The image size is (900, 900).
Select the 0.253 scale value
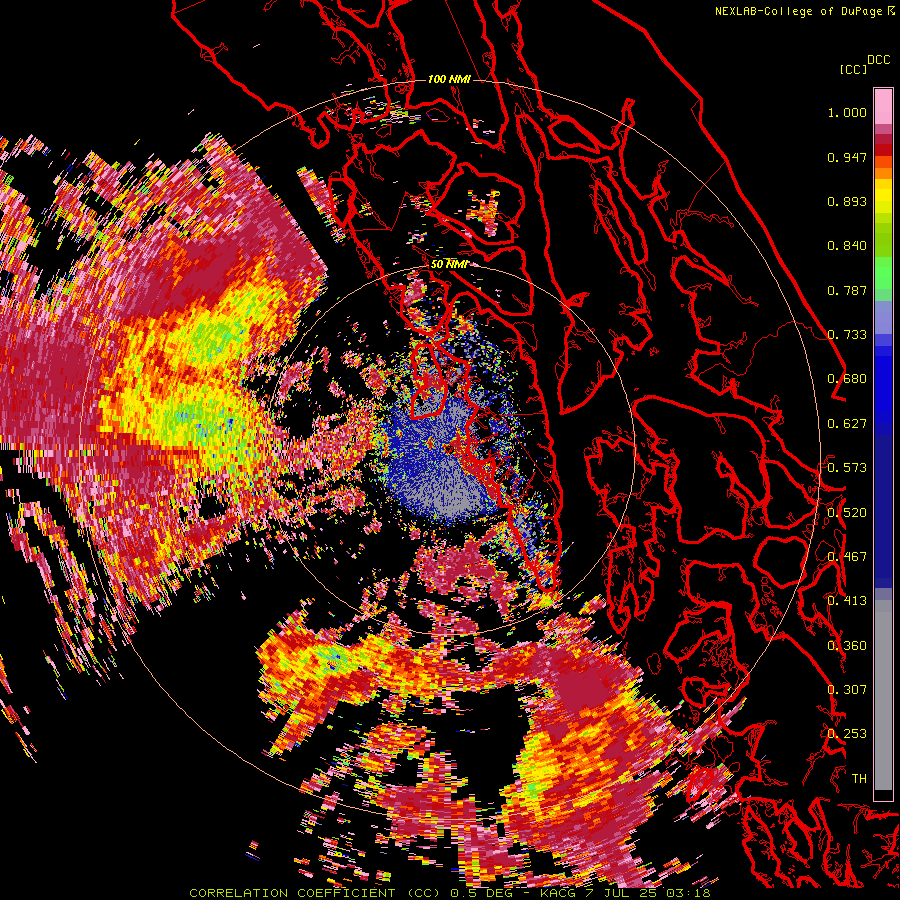pyautogui.click(x=847, y=734)
